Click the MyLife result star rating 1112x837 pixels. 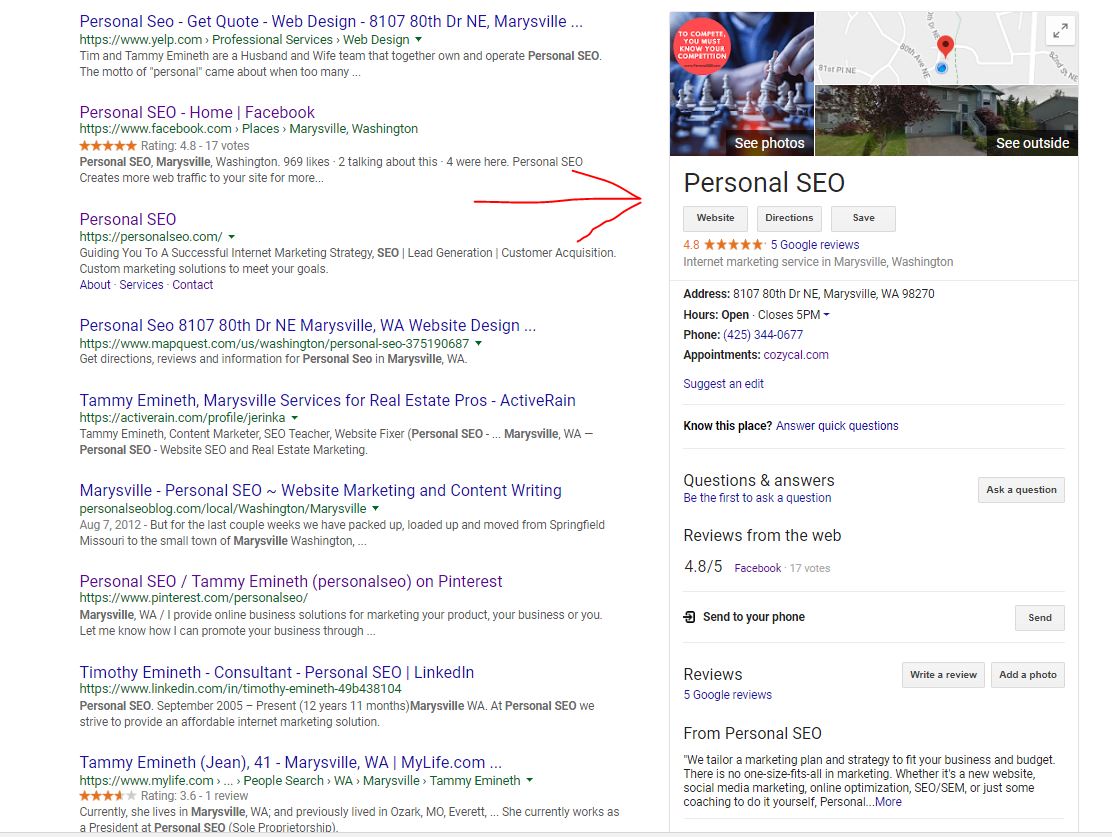point(108,796)
